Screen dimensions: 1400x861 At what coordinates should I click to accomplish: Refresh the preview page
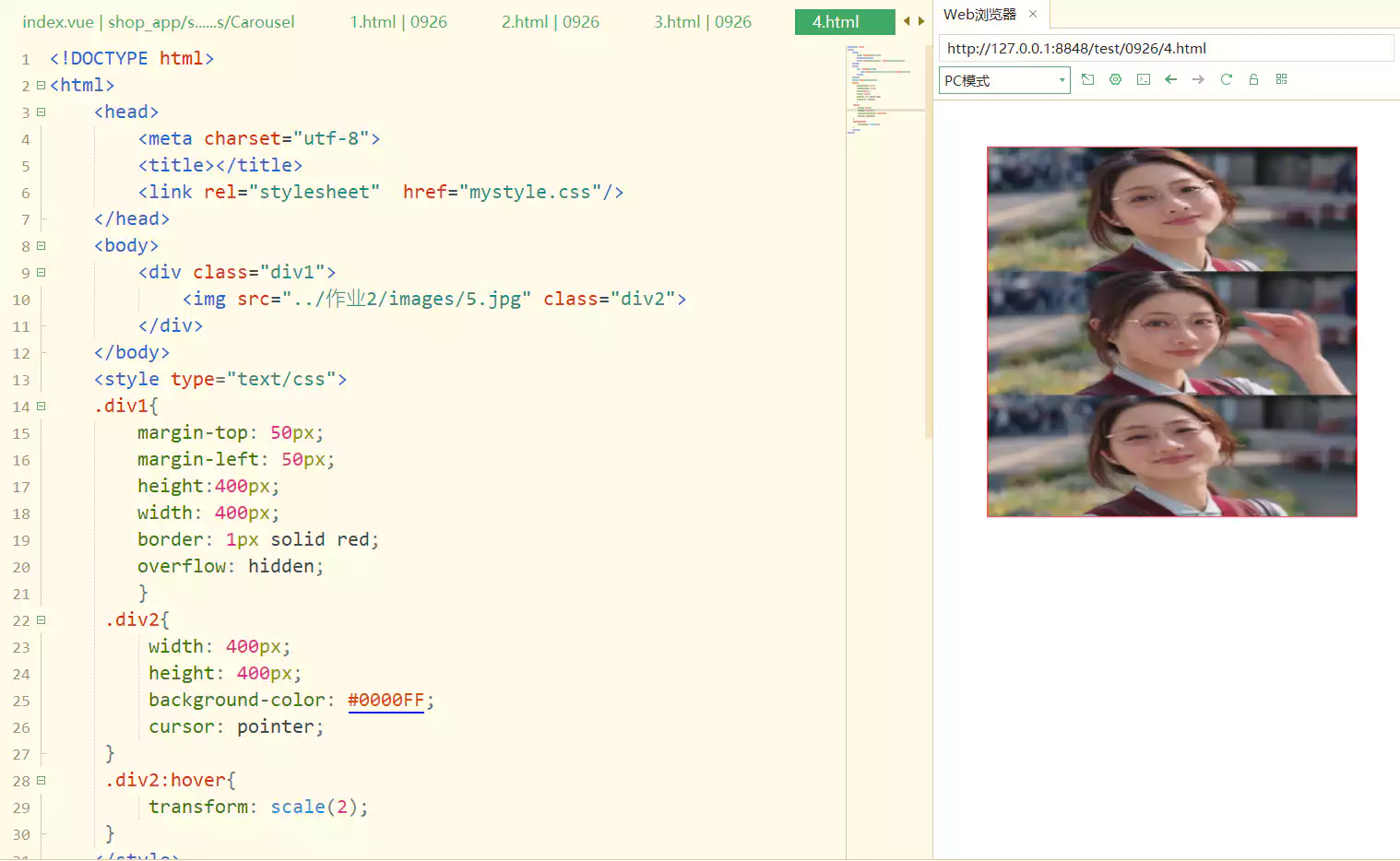(1226, 79)
